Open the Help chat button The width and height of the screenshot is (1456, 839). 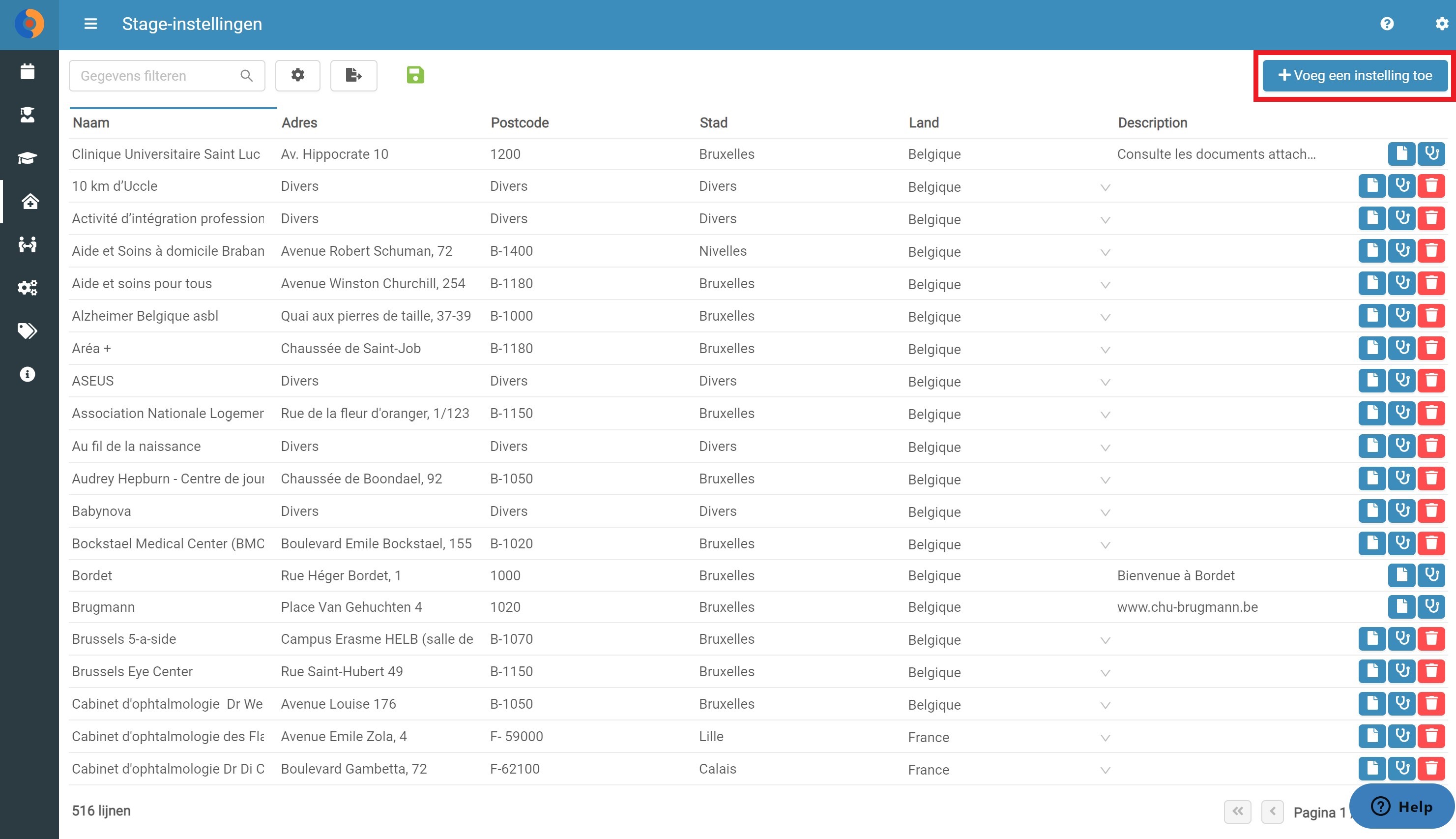(x=1401, y=806)
